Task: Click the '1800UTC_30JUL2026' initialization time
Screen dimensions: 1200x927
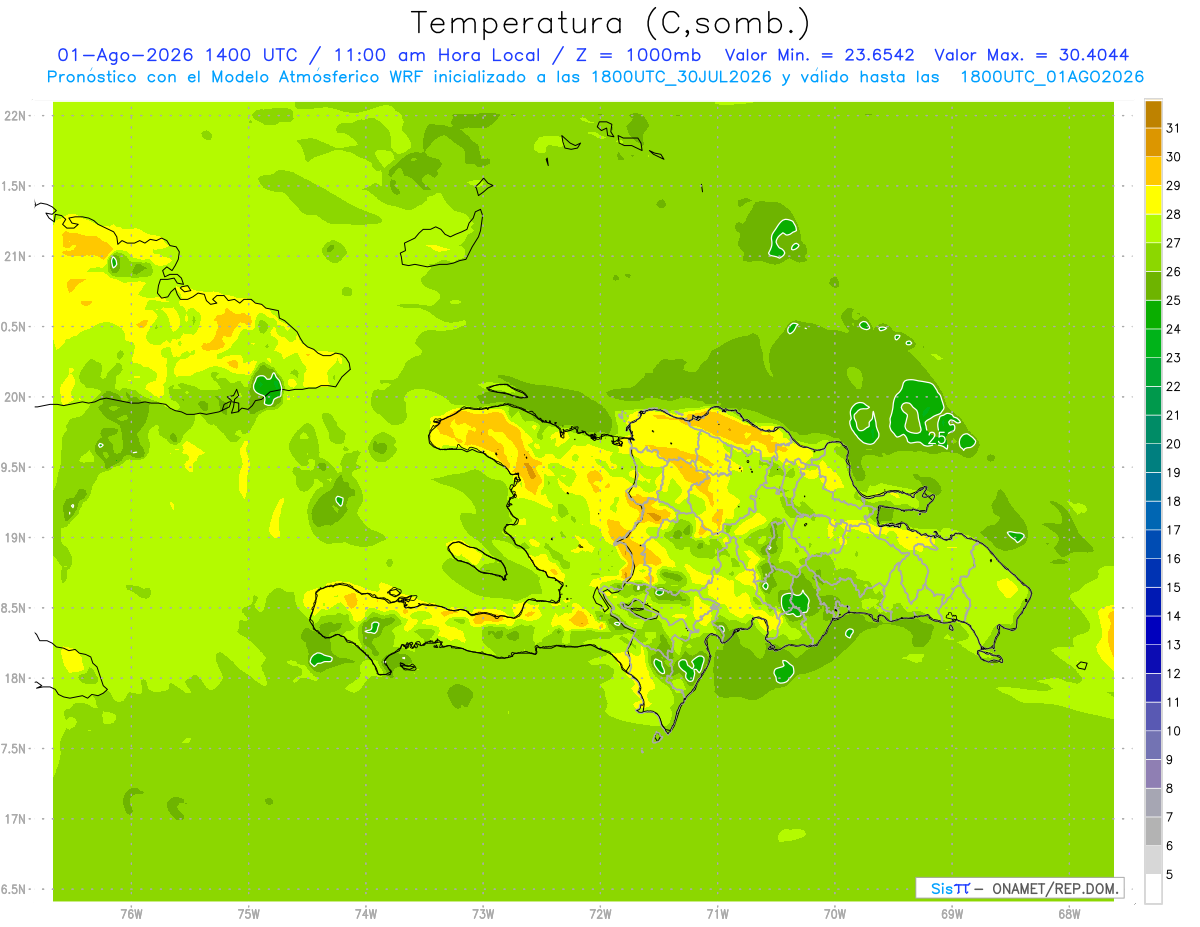Action: coord(681,77)
